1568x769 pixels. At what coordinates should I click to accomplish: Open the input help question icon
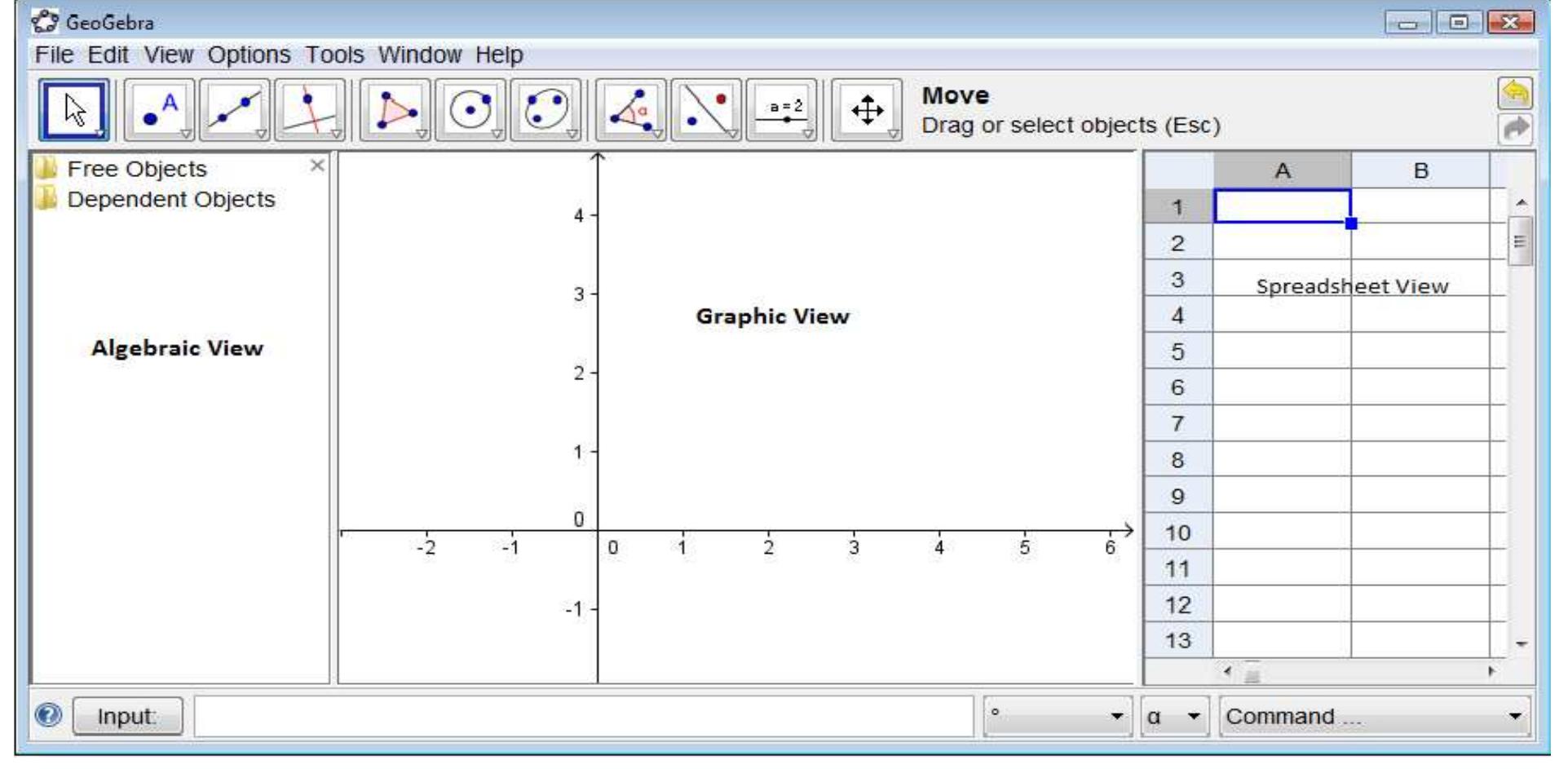[x=49, y=715]
